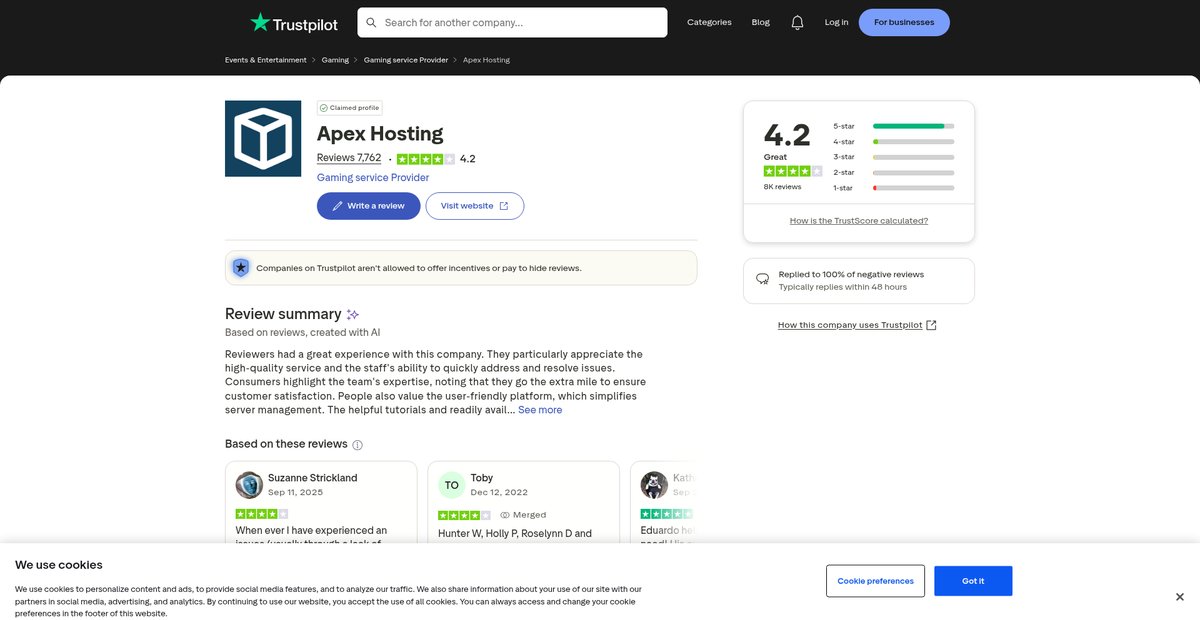Open Toby's TO avatar

click(452, 485)
